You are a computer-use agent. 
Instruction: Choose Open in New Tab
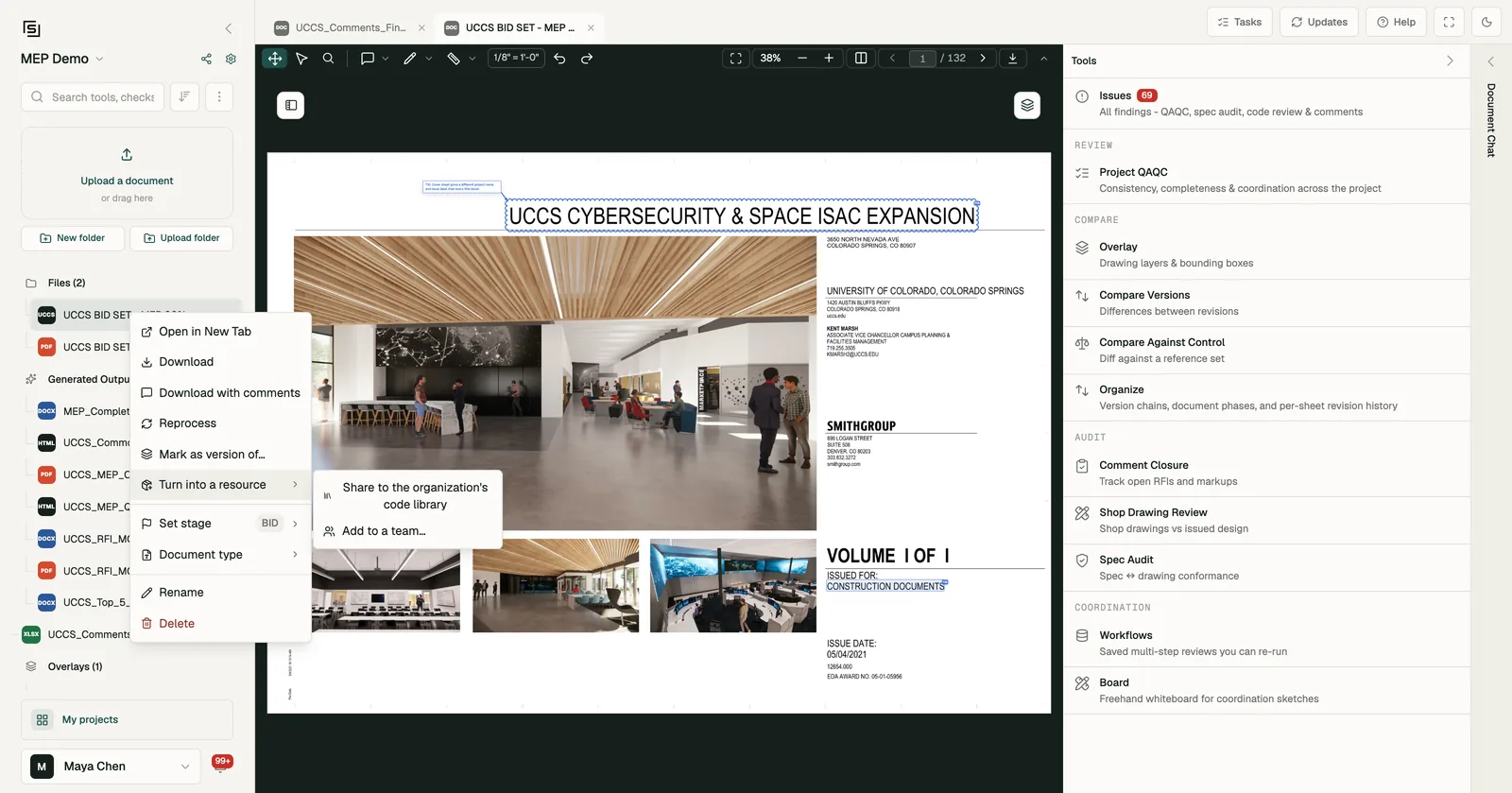pyautogui.click(x=221, y=332)
